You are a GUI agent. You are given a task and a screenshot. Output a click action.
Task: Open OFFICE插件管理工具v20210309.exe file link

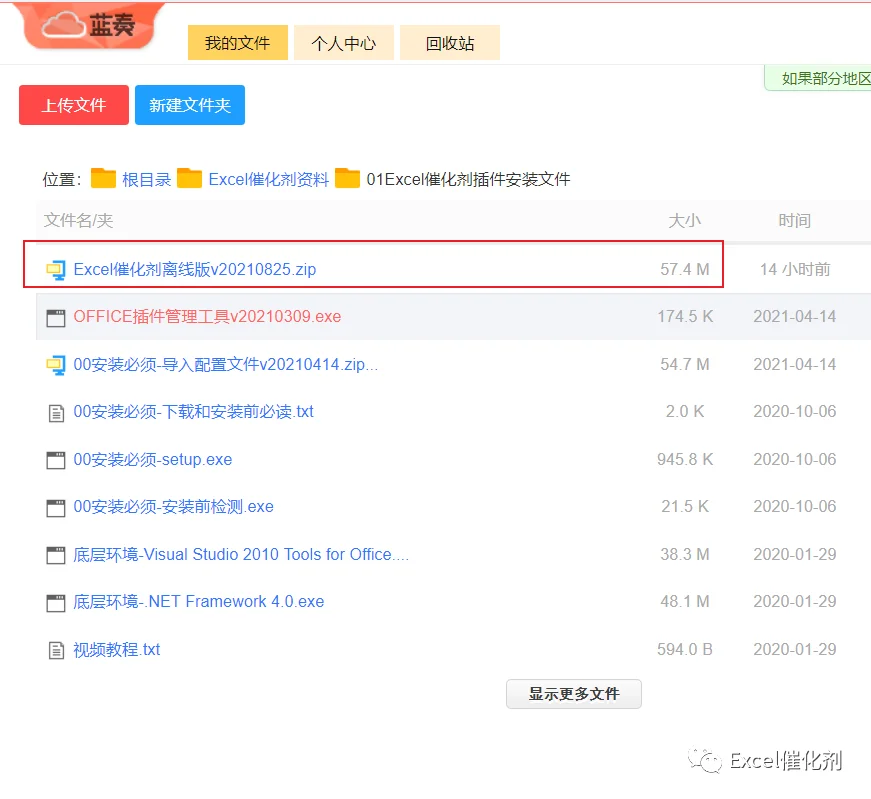coord(207,317)
